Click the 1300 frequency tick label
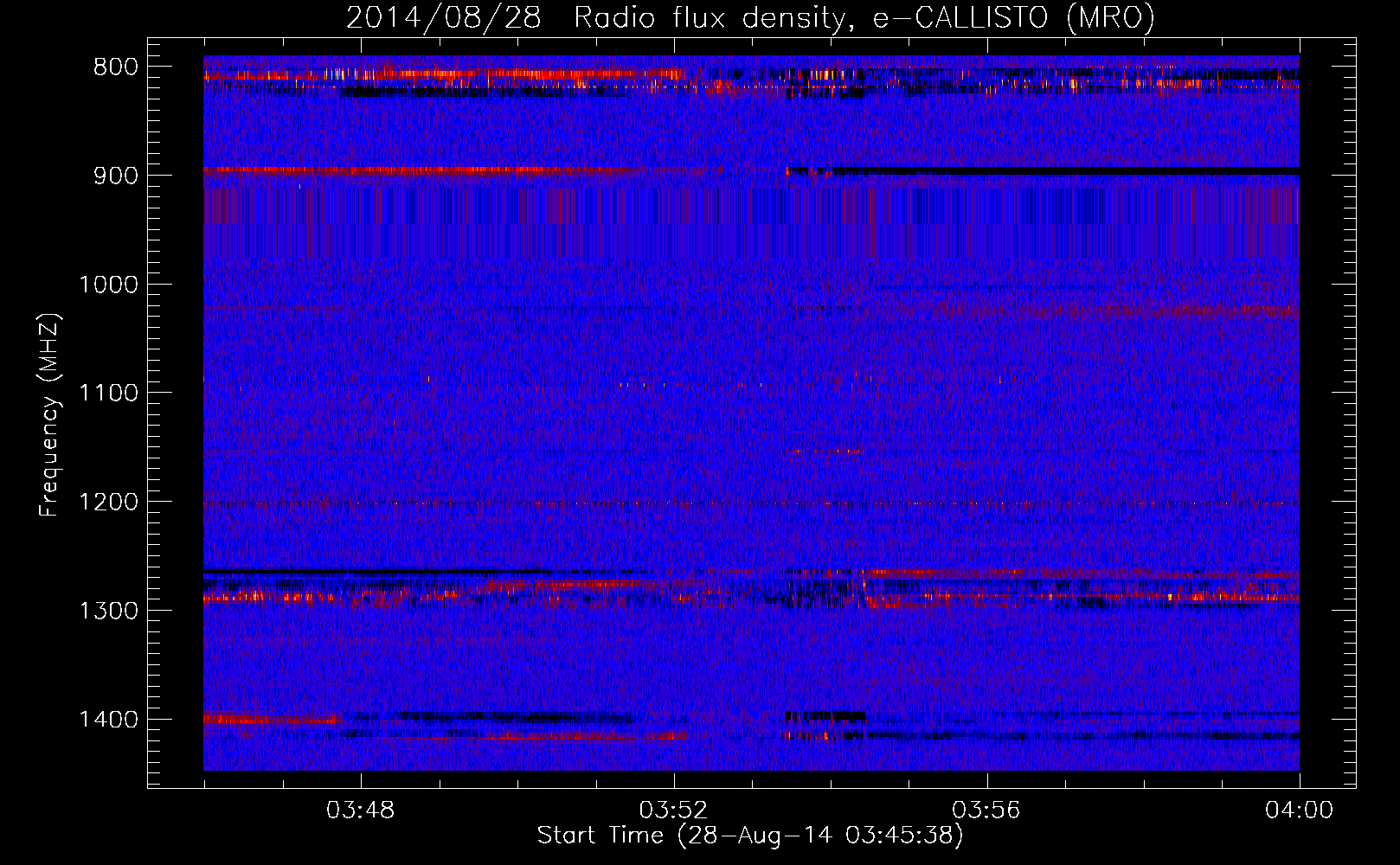The height and width of the screenshot is (865, 1400). coord(109,612)
